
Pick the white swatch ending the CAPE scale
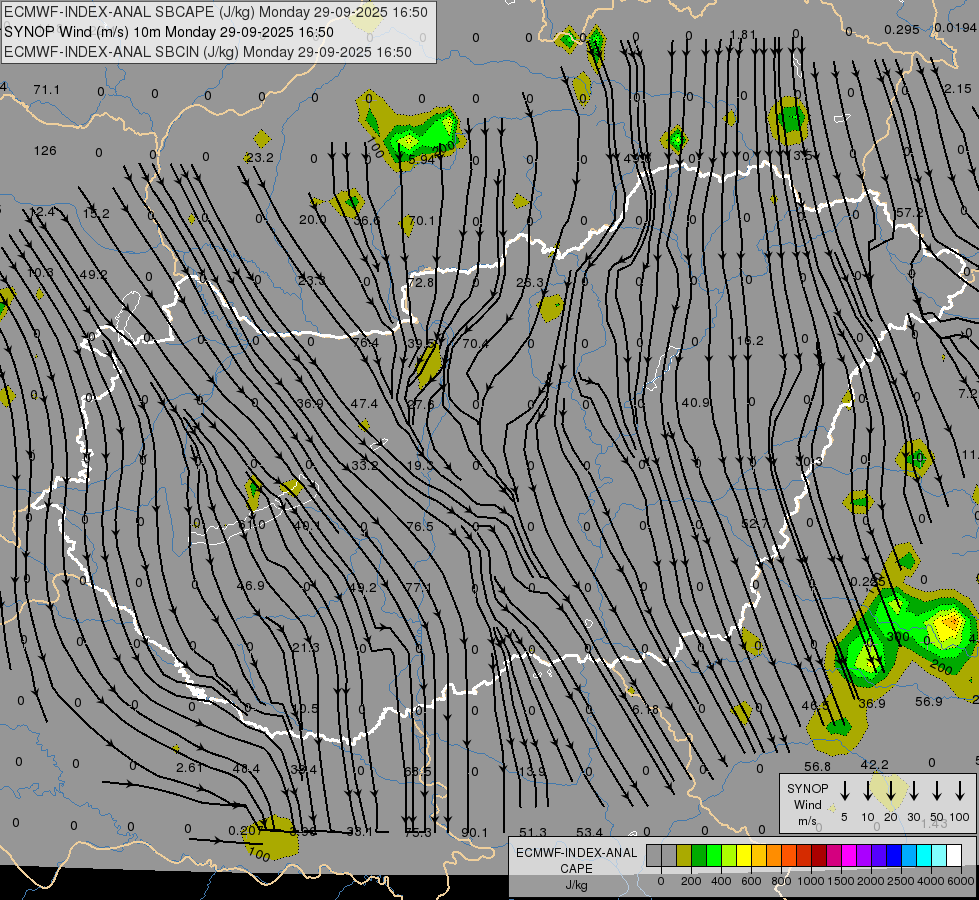coord(955,856)
